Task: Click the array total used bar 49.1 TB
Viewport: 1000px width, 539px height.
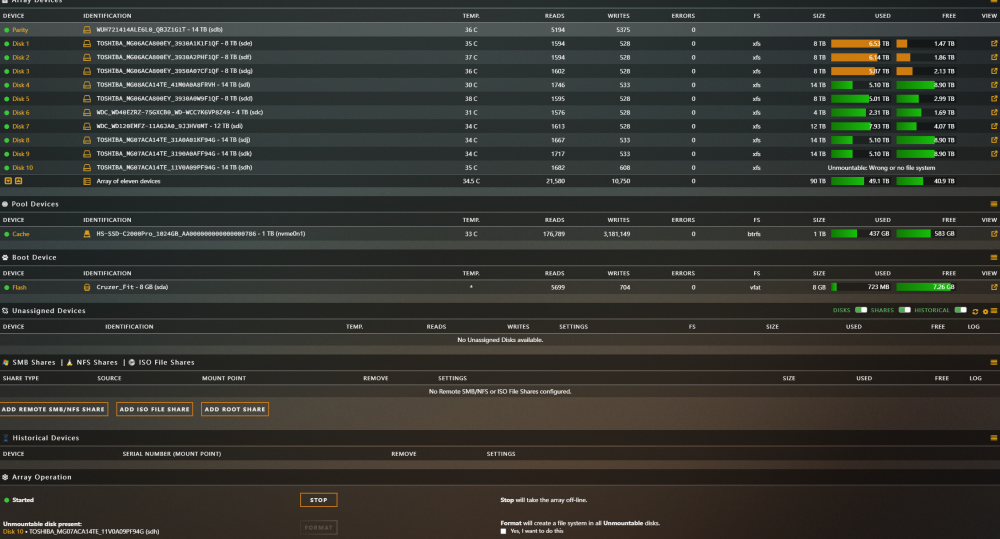Action: pos(860,181)
